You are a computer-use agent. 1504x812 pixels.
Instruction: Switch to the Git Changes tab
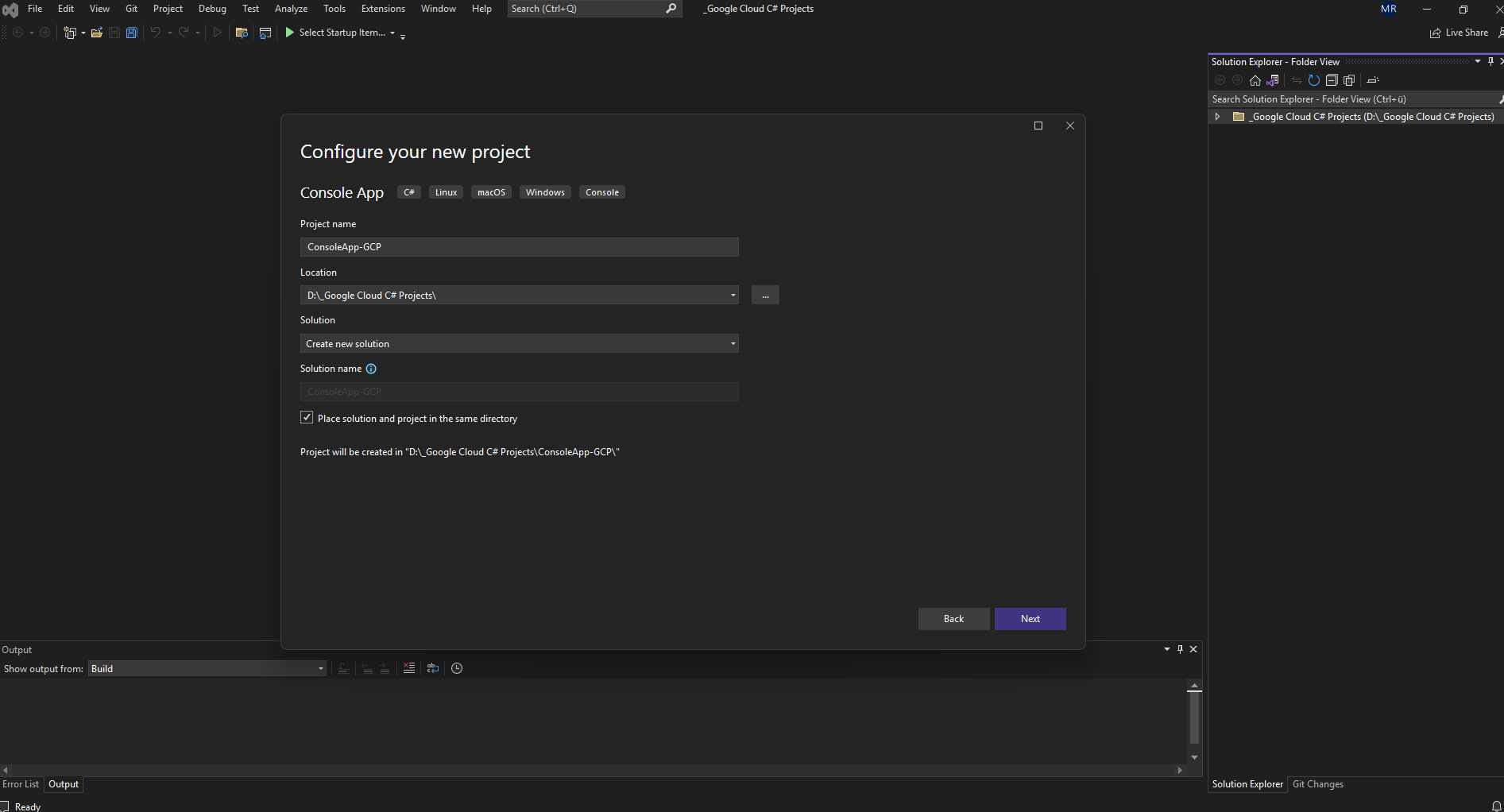(x=1317, y=784)
